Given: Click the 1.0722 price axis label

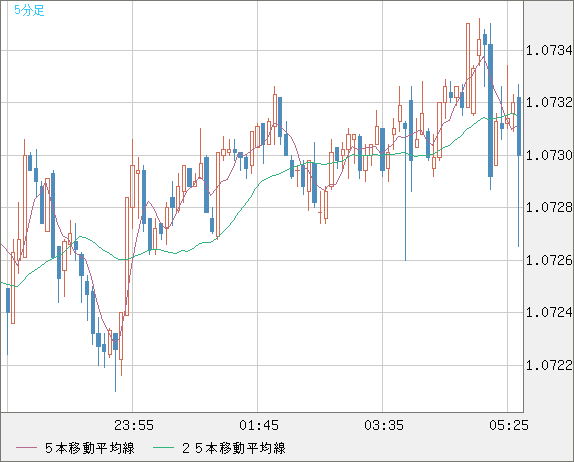Looking at the screenshot, I should click(x=549, y=365).
